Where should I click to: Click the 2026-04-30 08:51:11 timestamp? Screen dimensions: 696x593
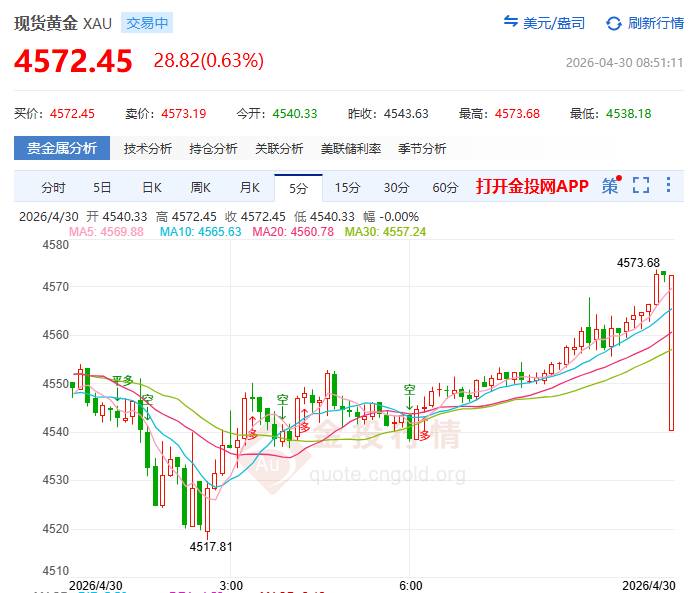(624, 63)
